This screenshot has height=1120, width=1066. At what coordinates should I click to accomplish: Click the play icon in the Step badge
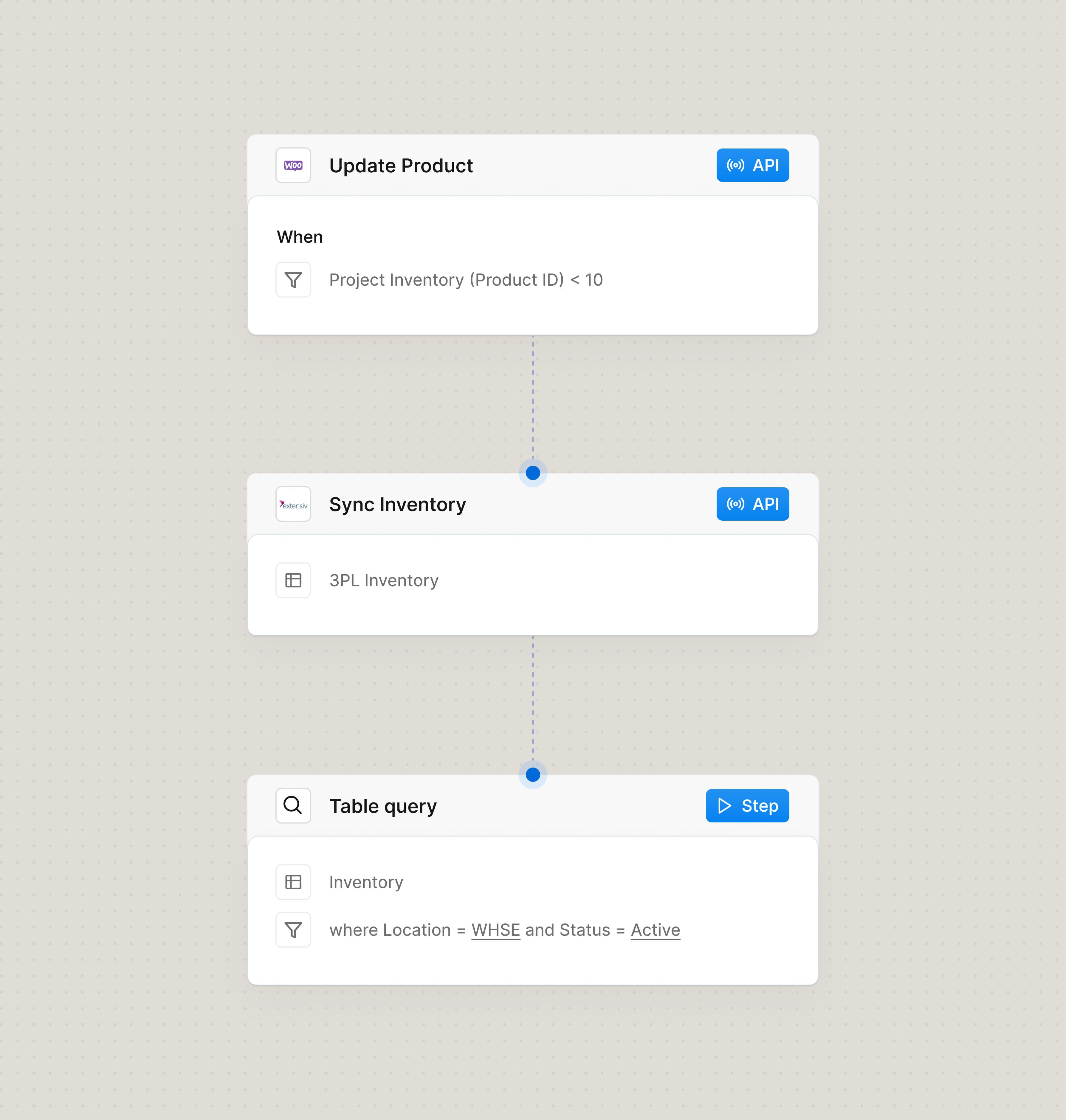[724, 806]
